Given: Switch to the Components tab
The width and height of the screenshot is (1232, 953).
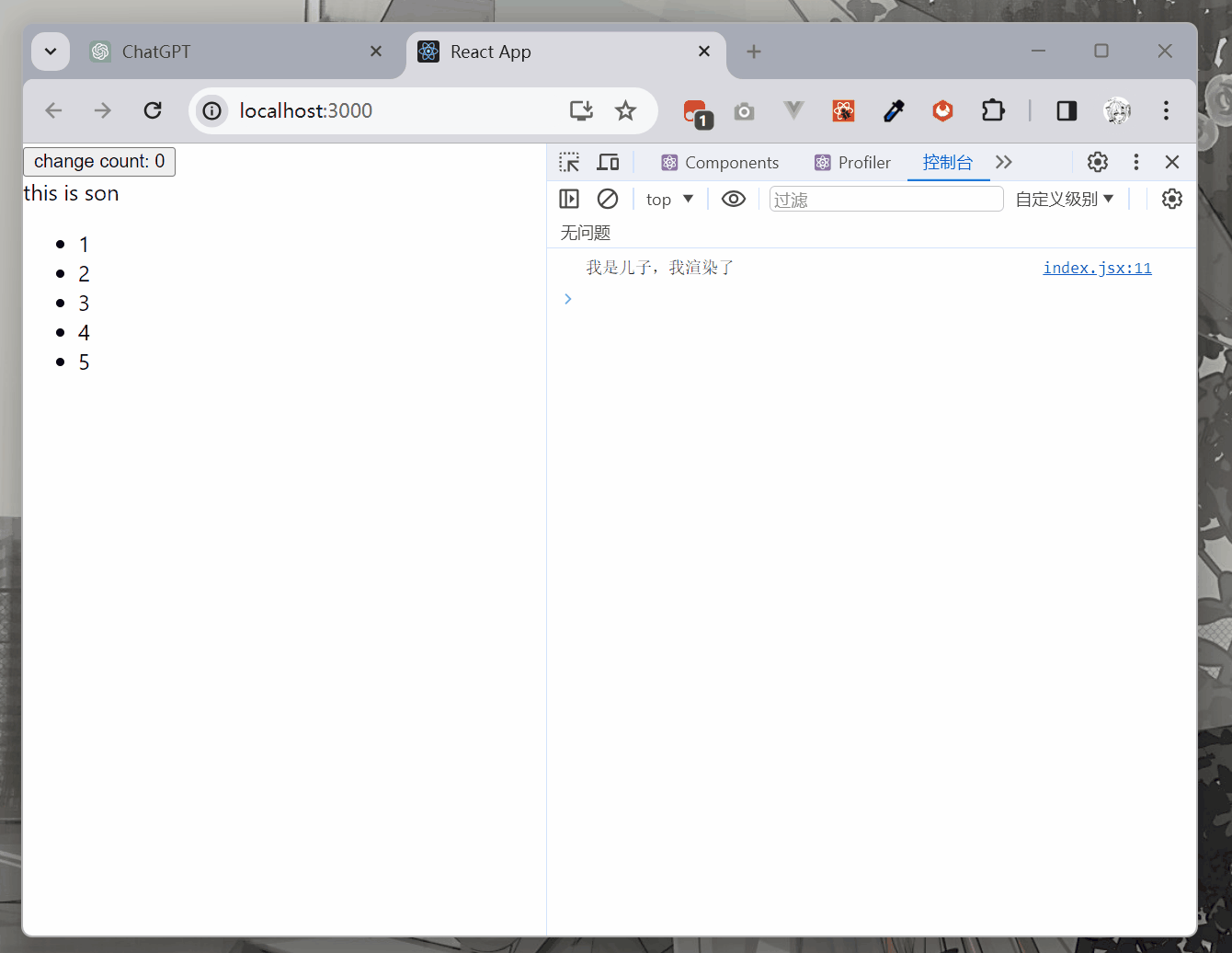Looking at the screenshot, I should click(x=720, y=163).
